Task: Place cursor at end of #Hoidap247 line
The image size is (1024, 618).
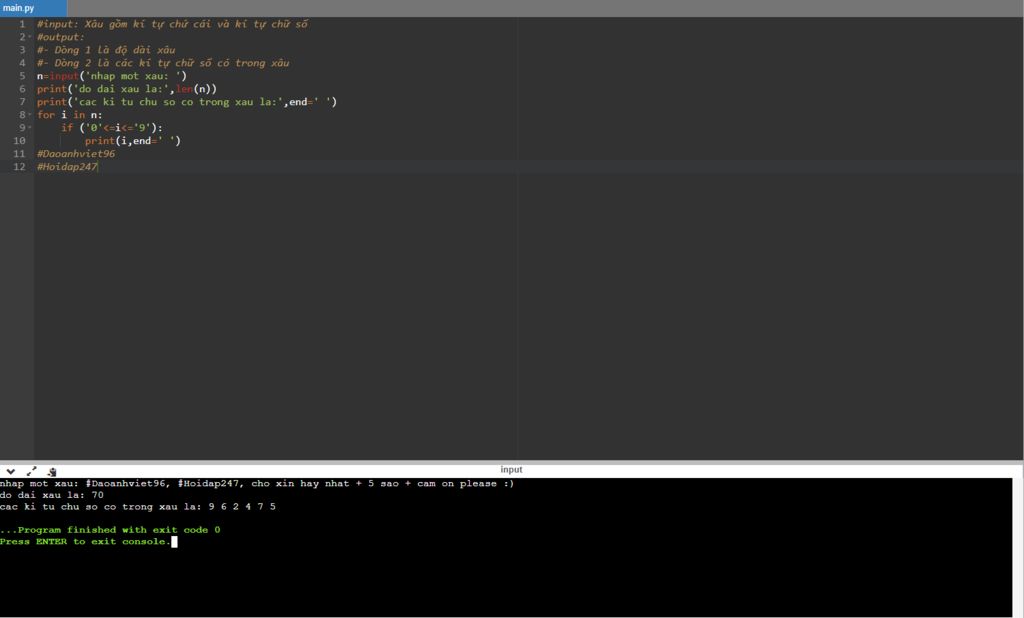Action: click(98, 167)
